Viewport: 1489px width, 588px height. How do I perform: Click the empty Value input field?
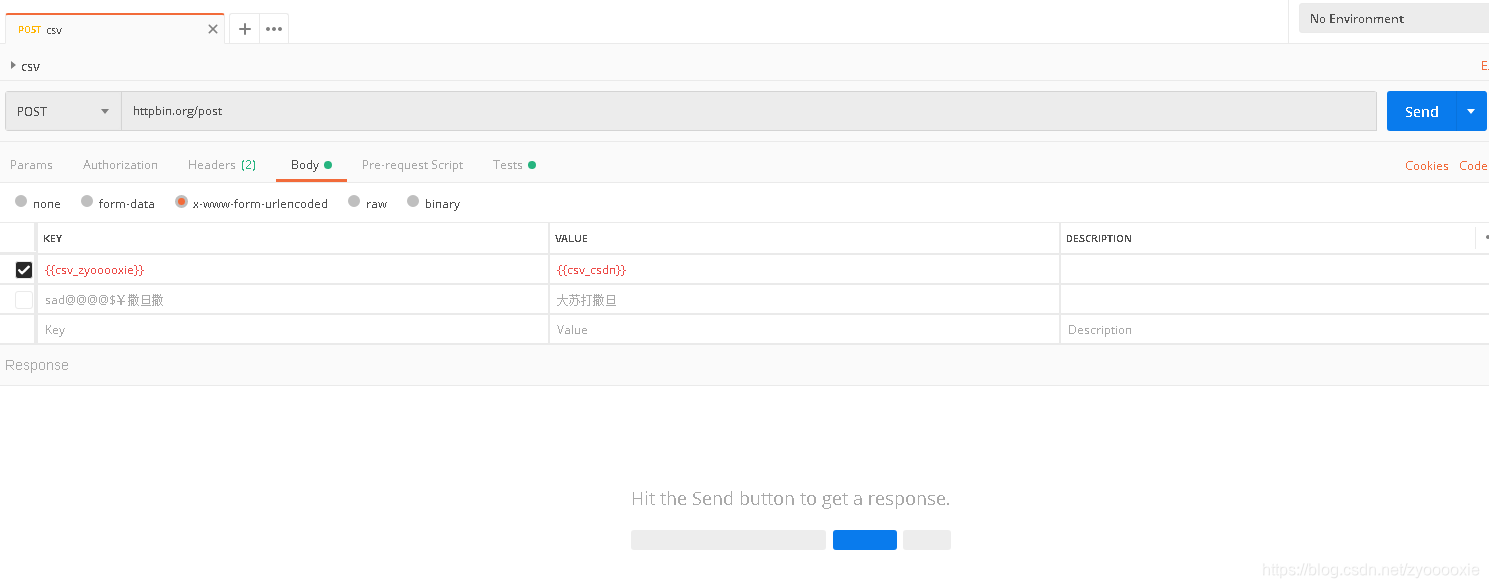(804, 330)
